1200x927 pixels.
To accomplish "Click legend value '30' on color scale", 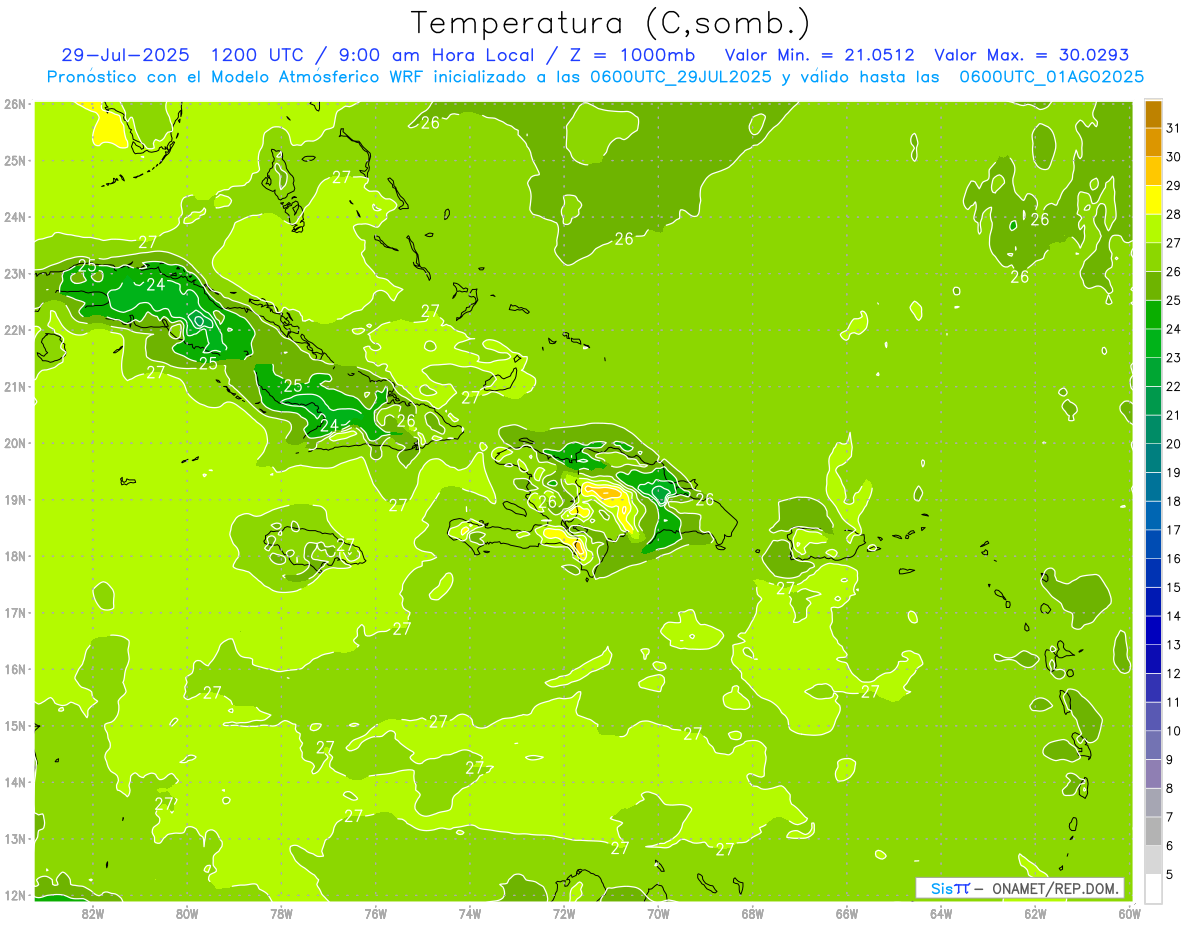I will [x=1174, y=157].
